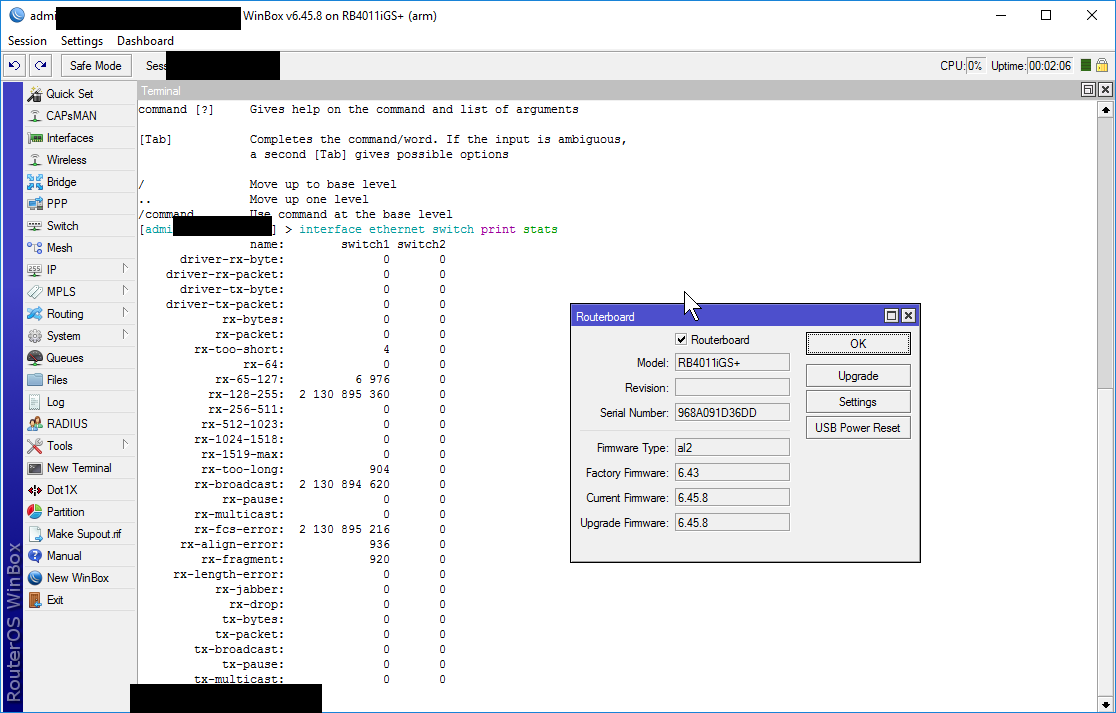Viewport: 1116px width, 713px height.
Task: Click the WinBox title bar logo
Action: [16, 15]
